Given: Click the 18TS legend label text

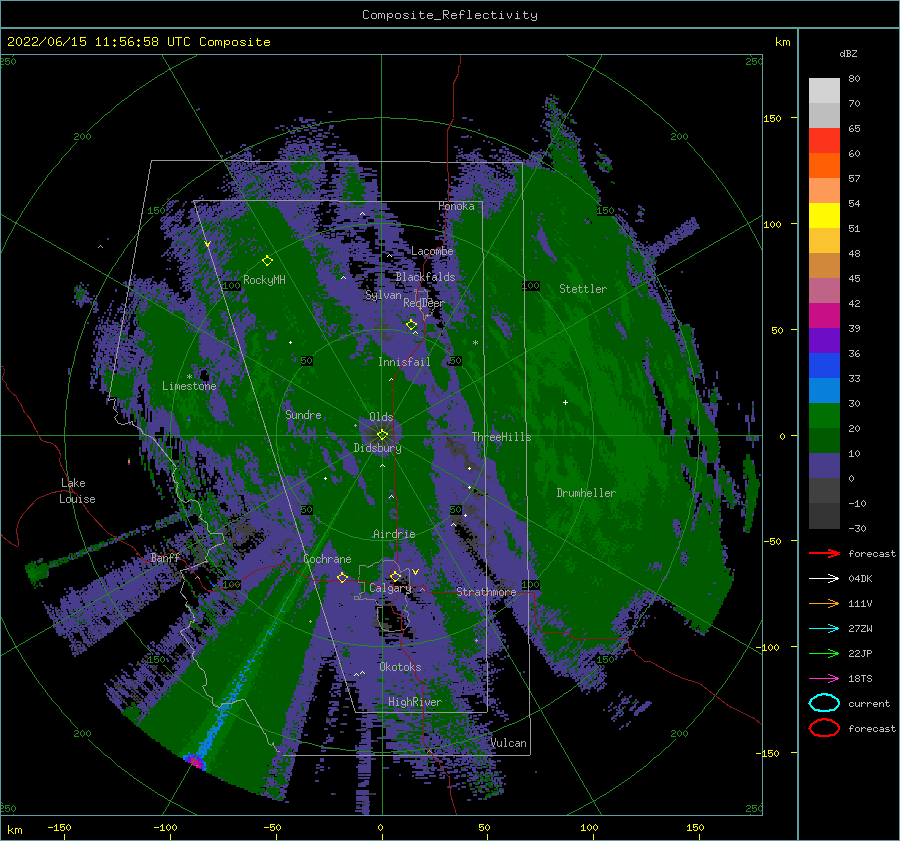Looking at the screenshot, I should pos(860,679).
